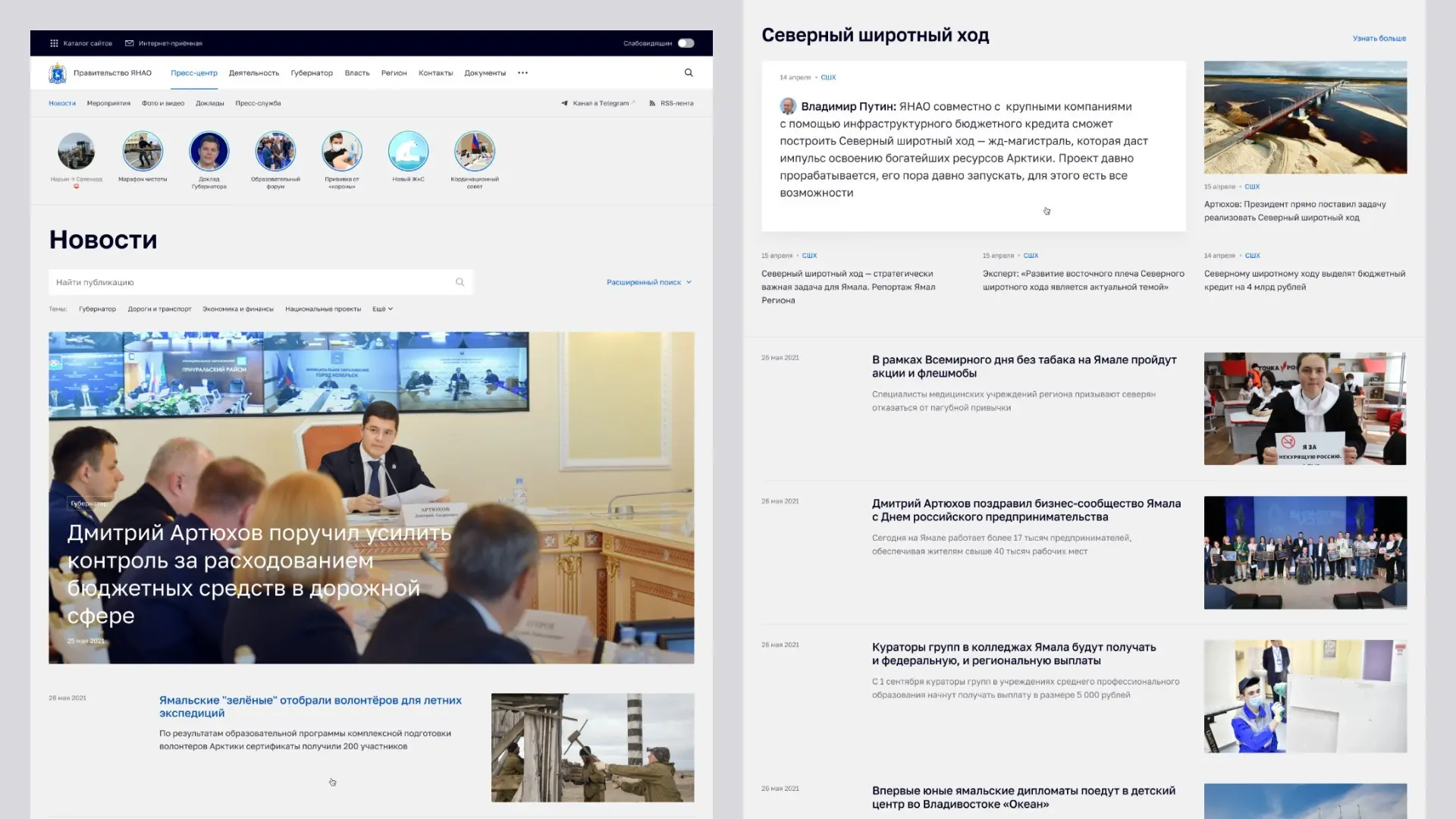This screenshot has width=1456, height=819.
Task: Open the Деятельность menu item
Action: pyautogui.click(x=254, y=73)
